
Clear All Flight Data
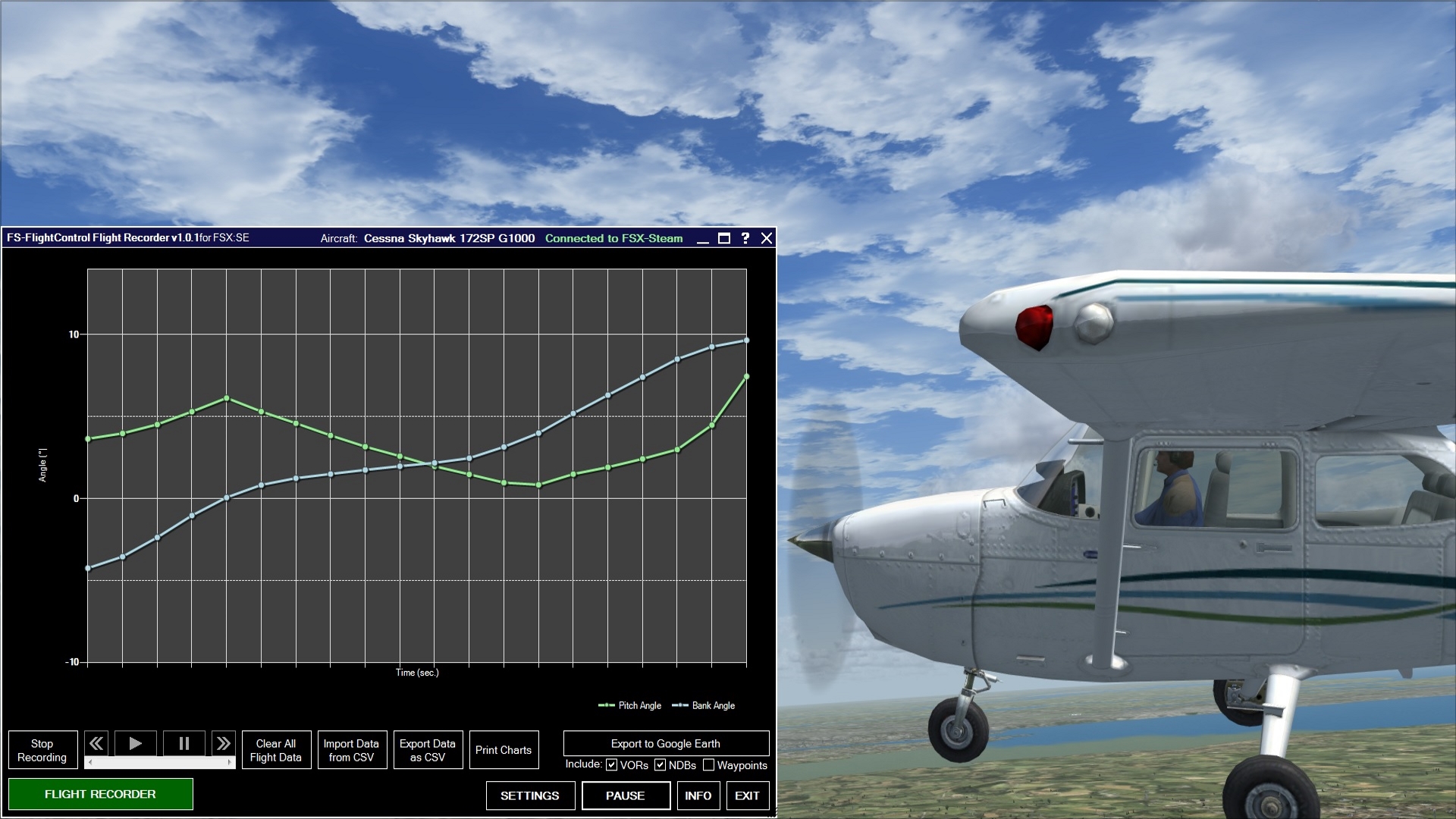(276, 749)
